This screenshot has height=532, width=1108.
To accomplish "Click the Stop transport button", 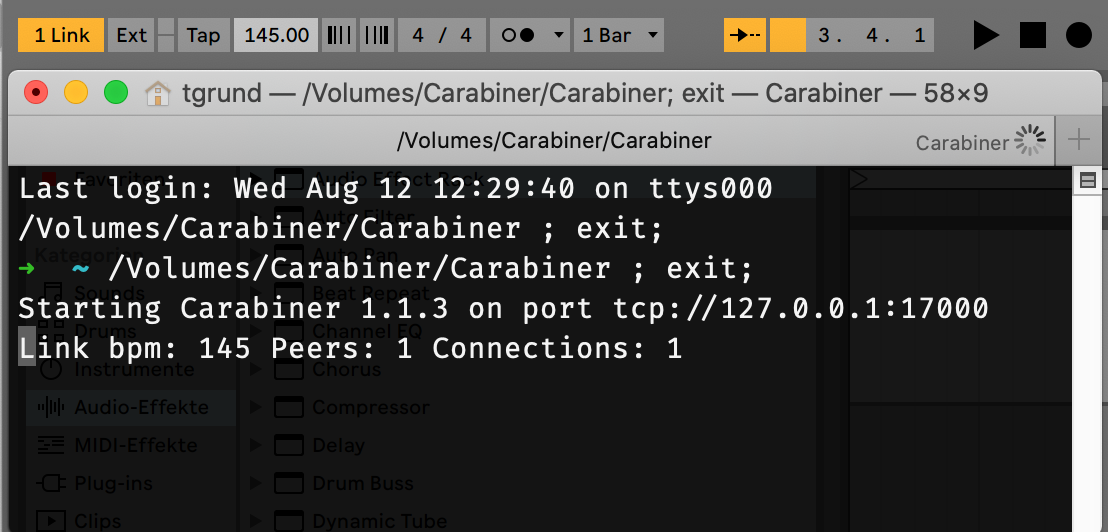I will (1032, 35).
